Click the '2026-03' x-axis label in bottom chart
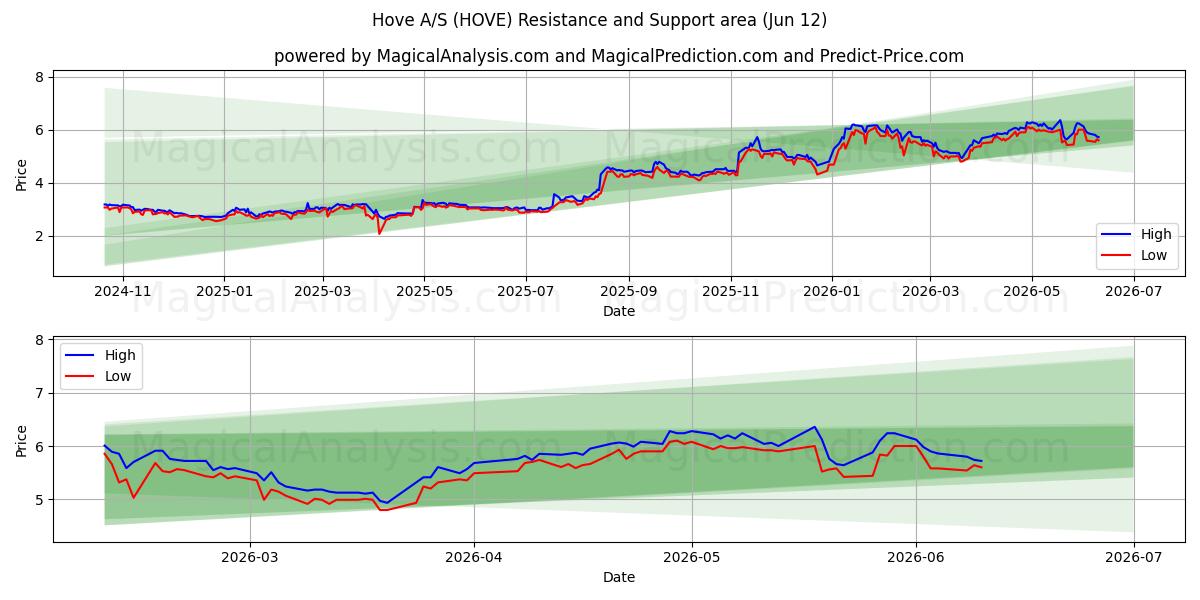 coord(250,559)
